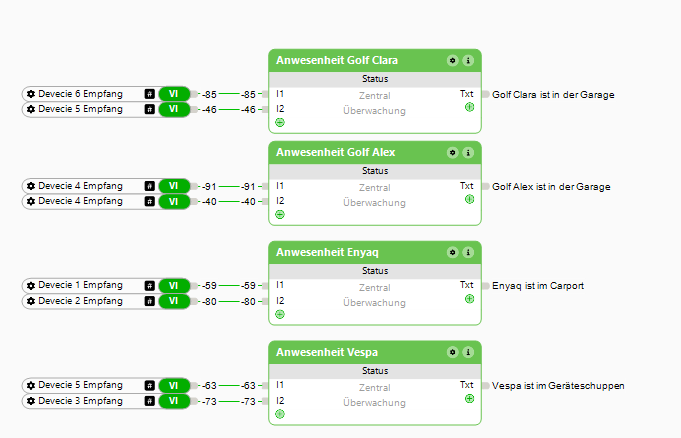Click Status header of Anwesenheit Golf Alex
The image size is (681, 438).
375,171
